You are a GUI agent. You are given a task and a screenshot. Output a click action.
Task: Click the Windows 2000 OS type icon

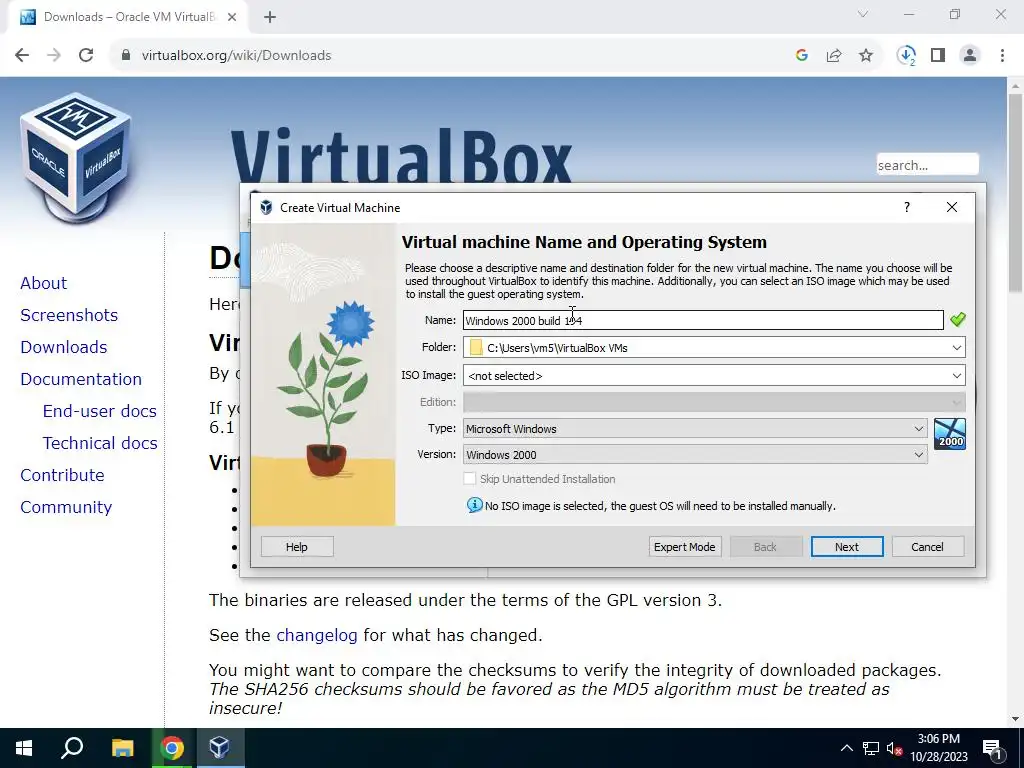950,434
